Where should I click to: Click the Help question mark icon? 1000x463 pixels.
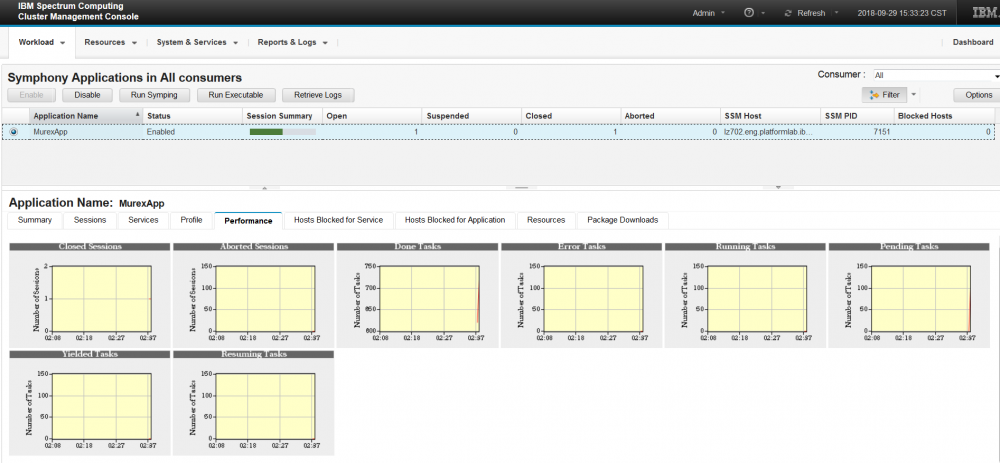point(749,13)
